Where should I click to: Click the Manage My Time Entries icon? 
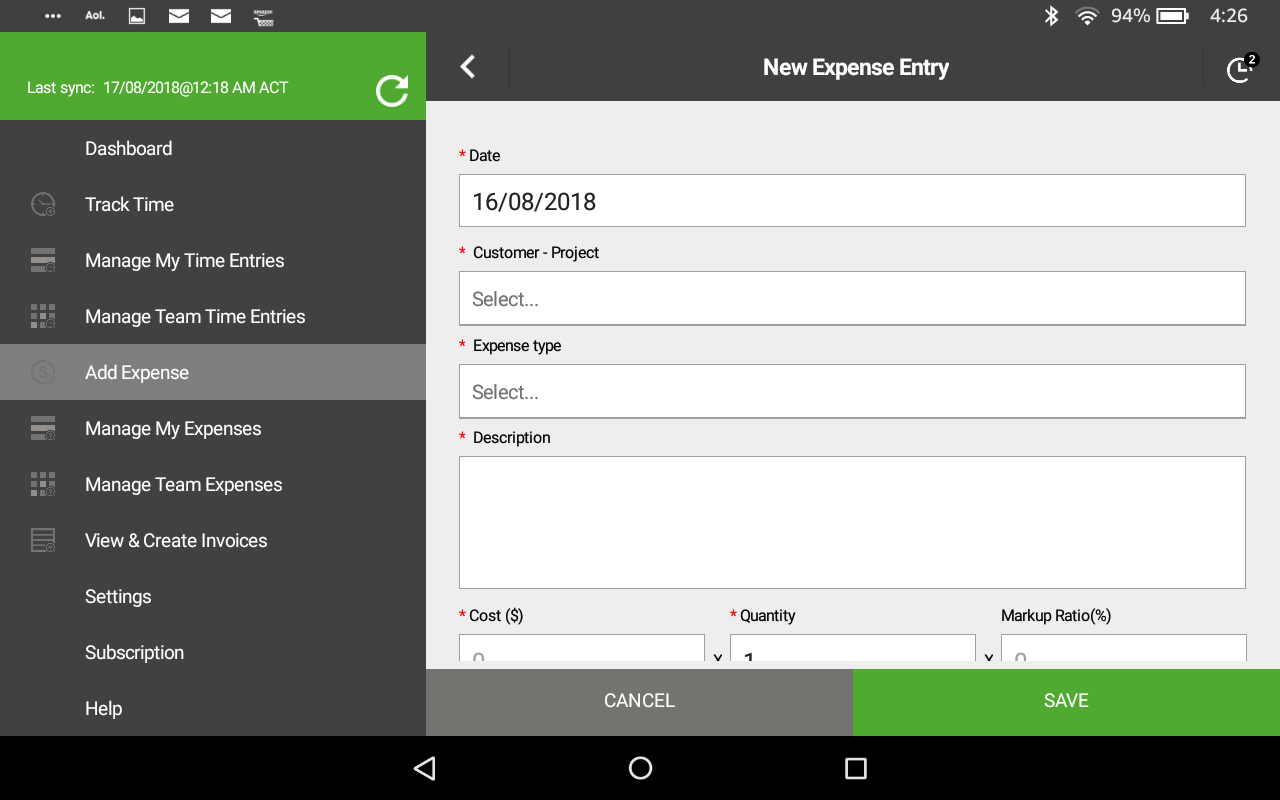point(43,260)
